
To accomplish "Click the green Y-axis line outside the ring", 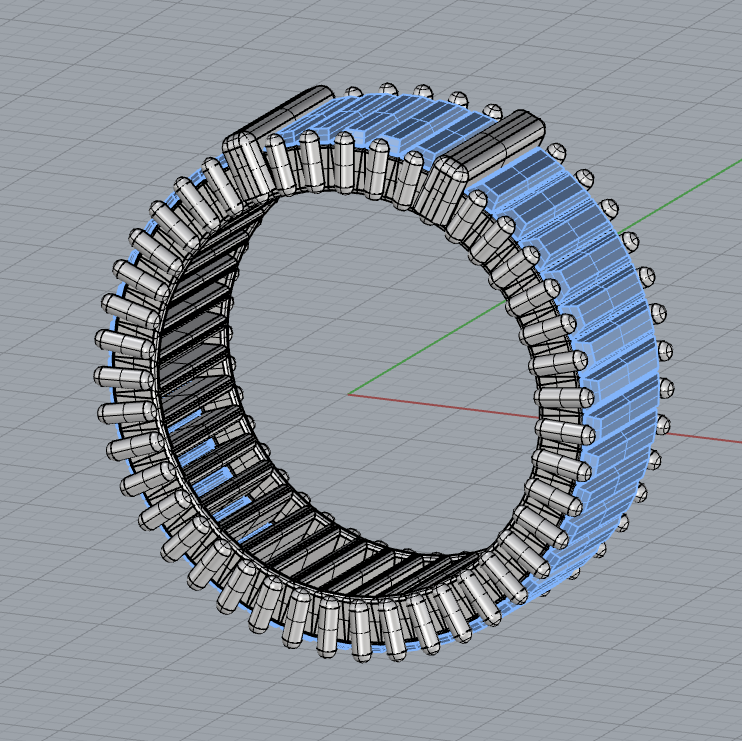I will [x=700, y=182].
